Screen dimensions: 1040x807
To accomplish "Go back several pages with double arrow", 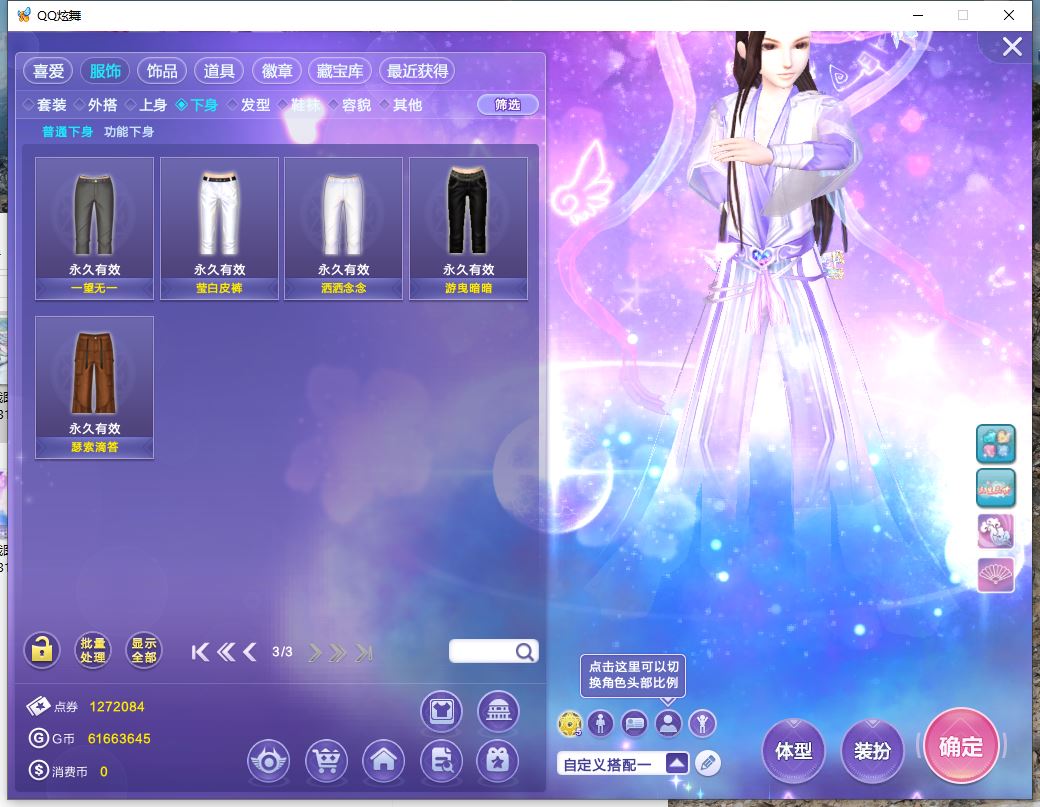I will coord(226,652).
